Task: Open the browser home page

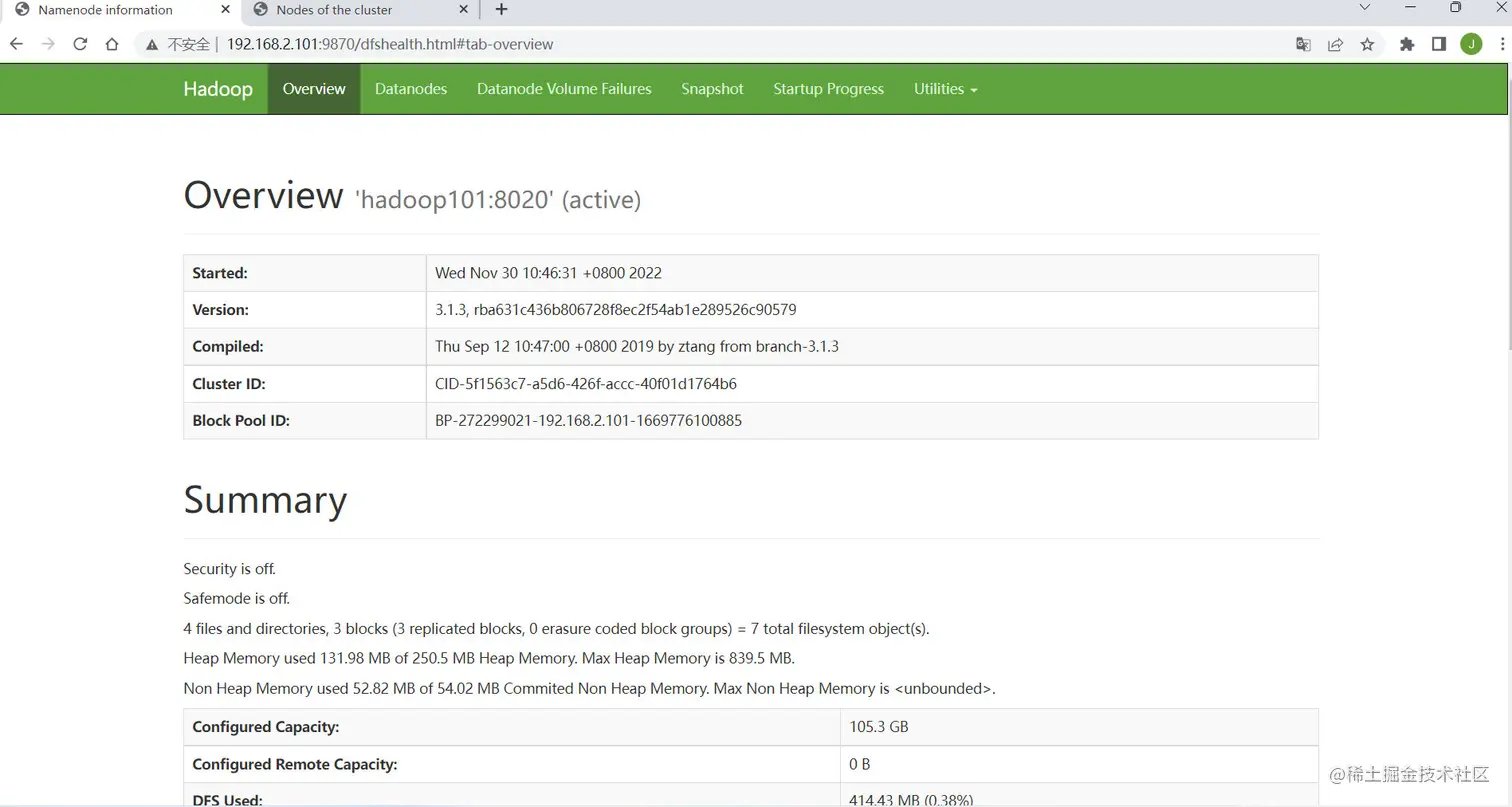Action: (112, 44)
